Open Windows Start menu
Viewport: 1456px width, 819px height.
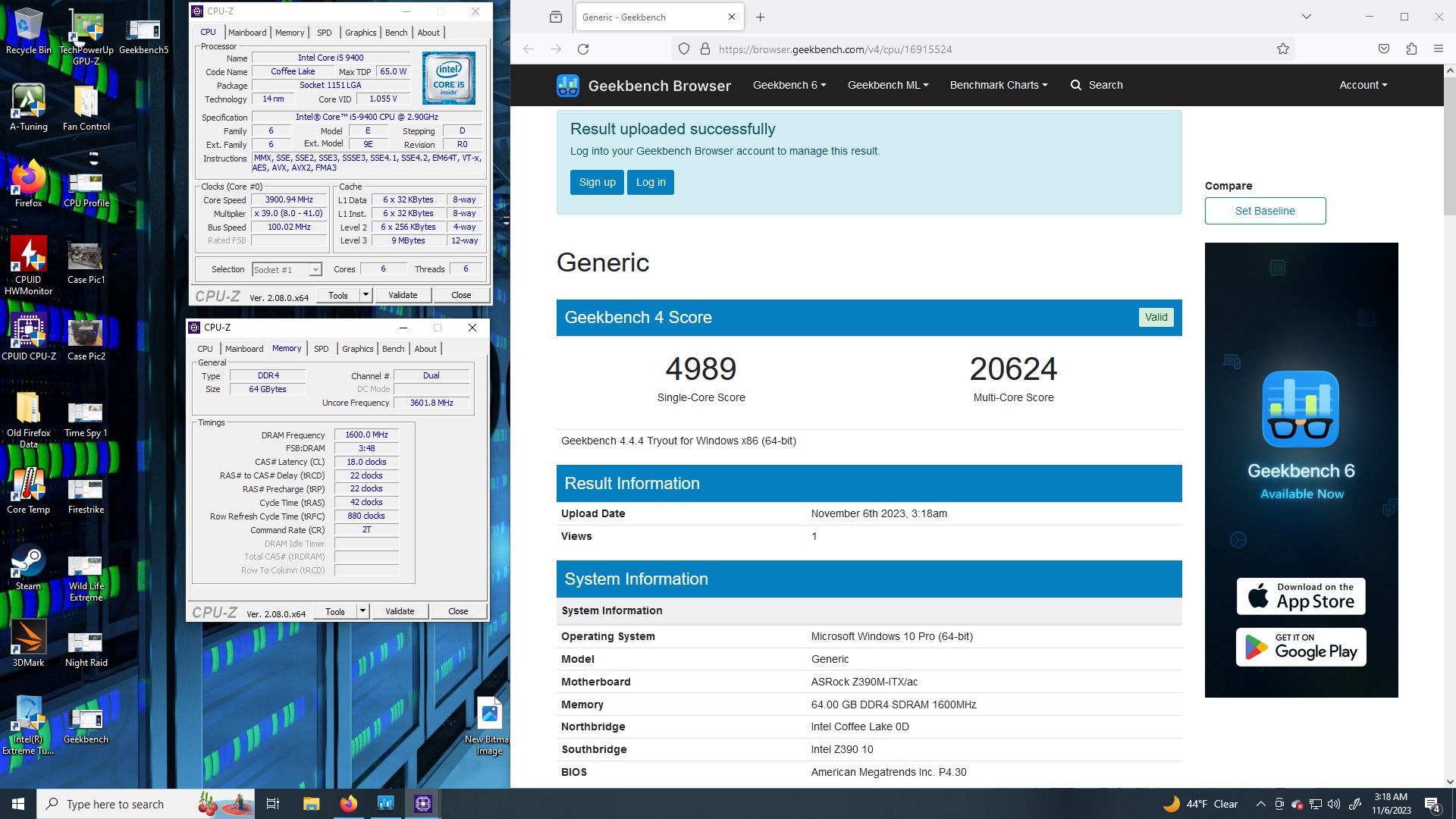[18, 804]
